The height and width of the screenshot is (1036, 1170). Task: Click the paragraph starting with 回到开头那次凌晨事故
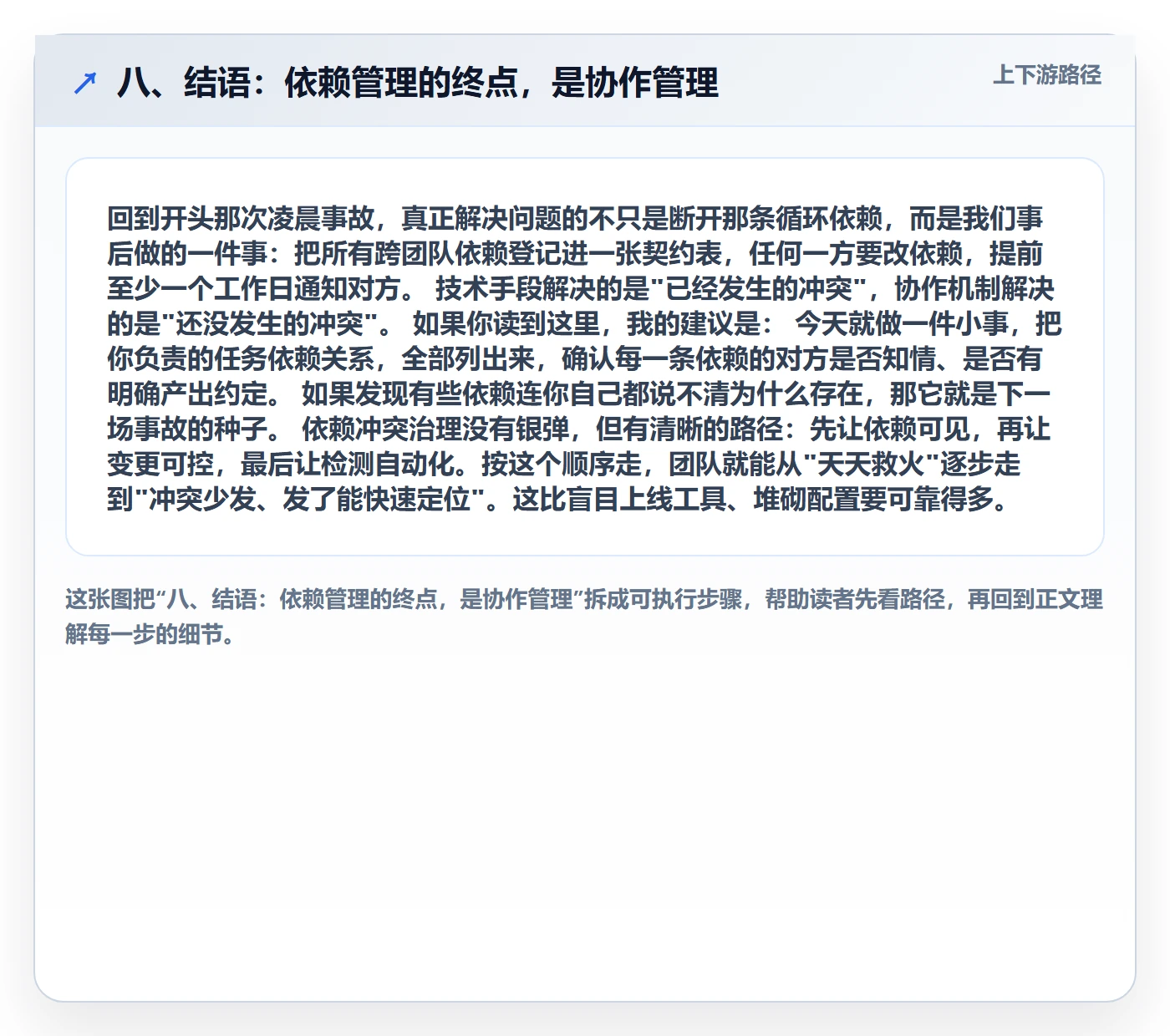[x=584, y=358]
